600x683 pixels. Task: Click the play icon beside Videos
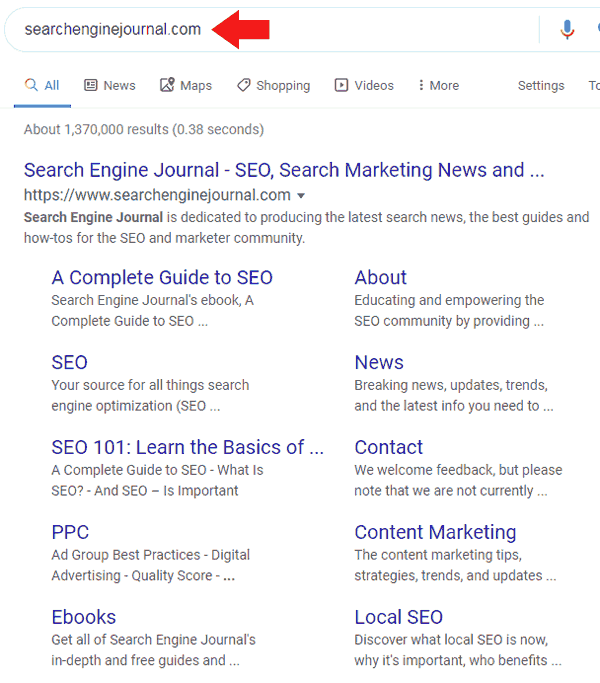pos(341,85)
